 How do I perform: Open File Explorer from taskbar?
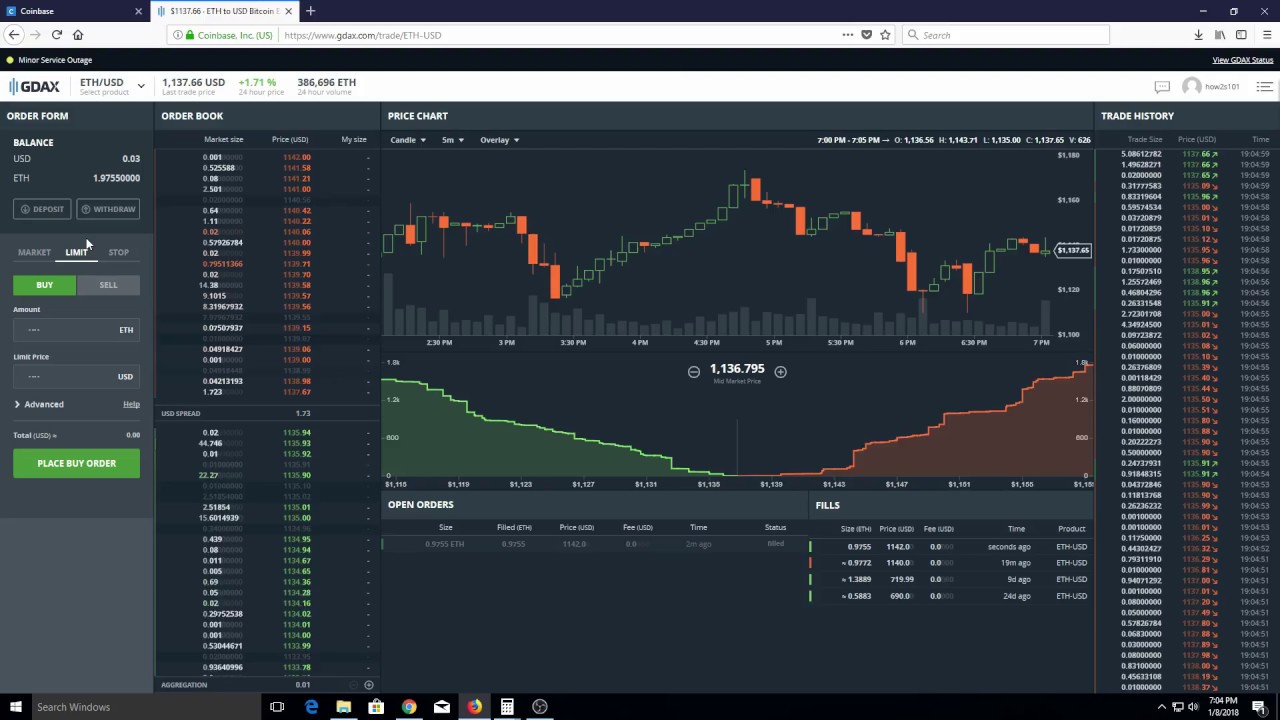click(344, 707)
